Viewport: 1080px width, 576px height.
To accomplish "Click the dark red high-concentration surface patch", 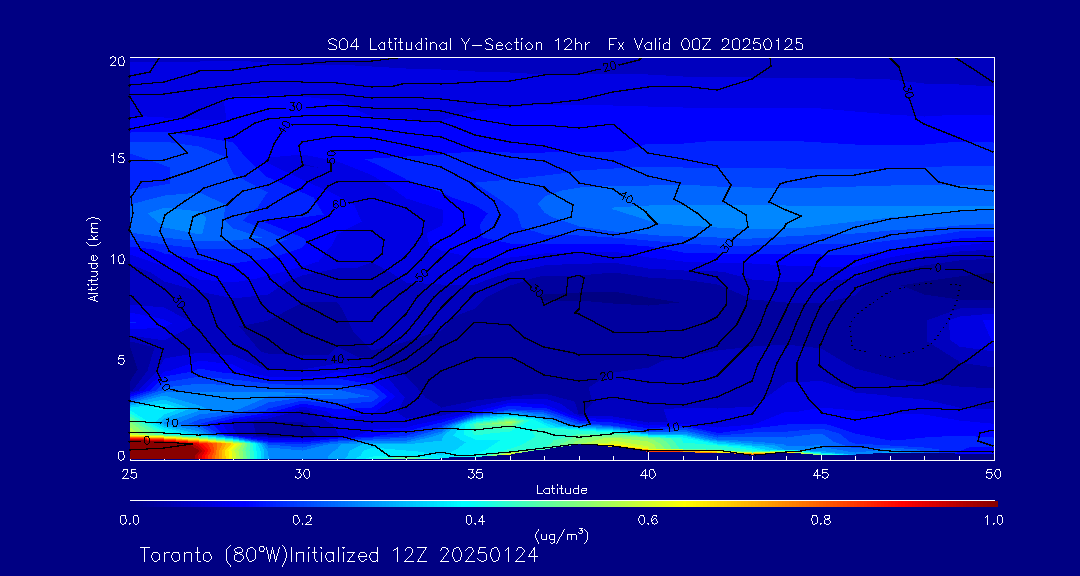I will (x=165, y=448).
